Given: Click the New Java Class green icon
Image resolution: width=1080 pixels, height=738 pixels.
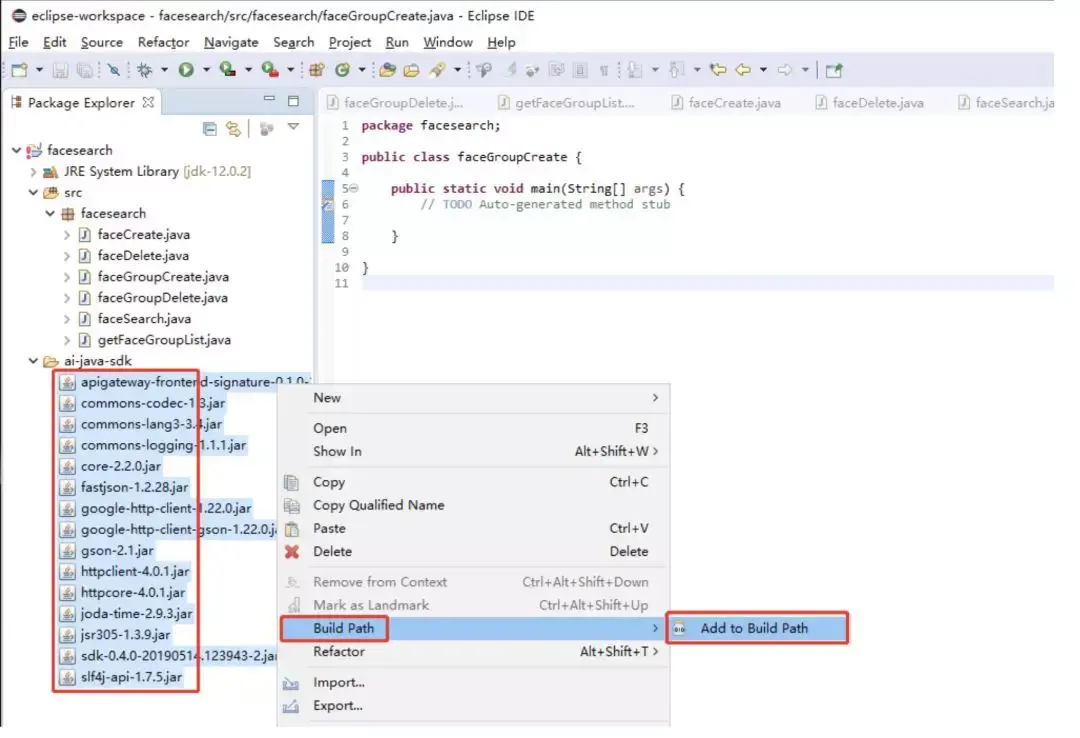Looking at the screenshot, I should [x=342, y=70].
